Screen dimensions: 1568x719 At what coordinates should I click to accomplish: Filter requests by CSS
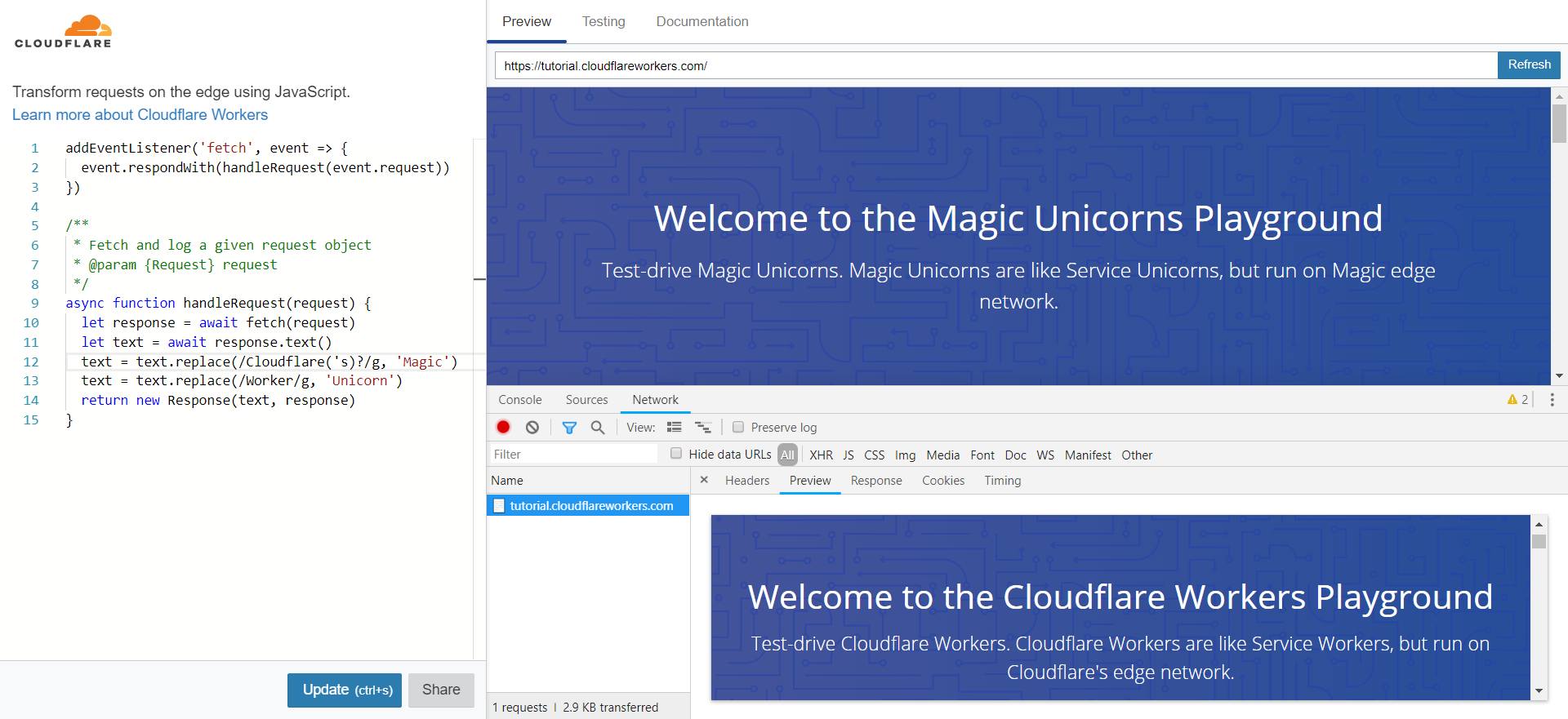pyautogui.click(x=874, y=455)
